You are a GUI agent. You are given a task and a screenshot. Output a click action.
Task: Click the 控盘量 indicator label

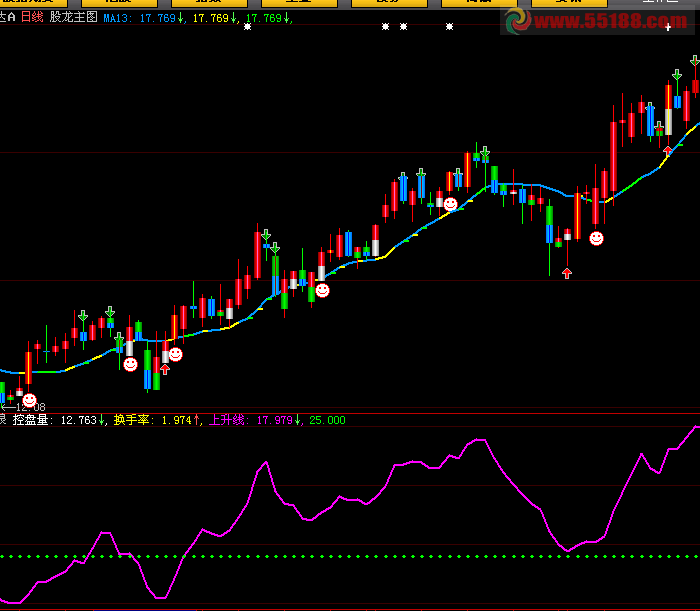pos(34,421)
